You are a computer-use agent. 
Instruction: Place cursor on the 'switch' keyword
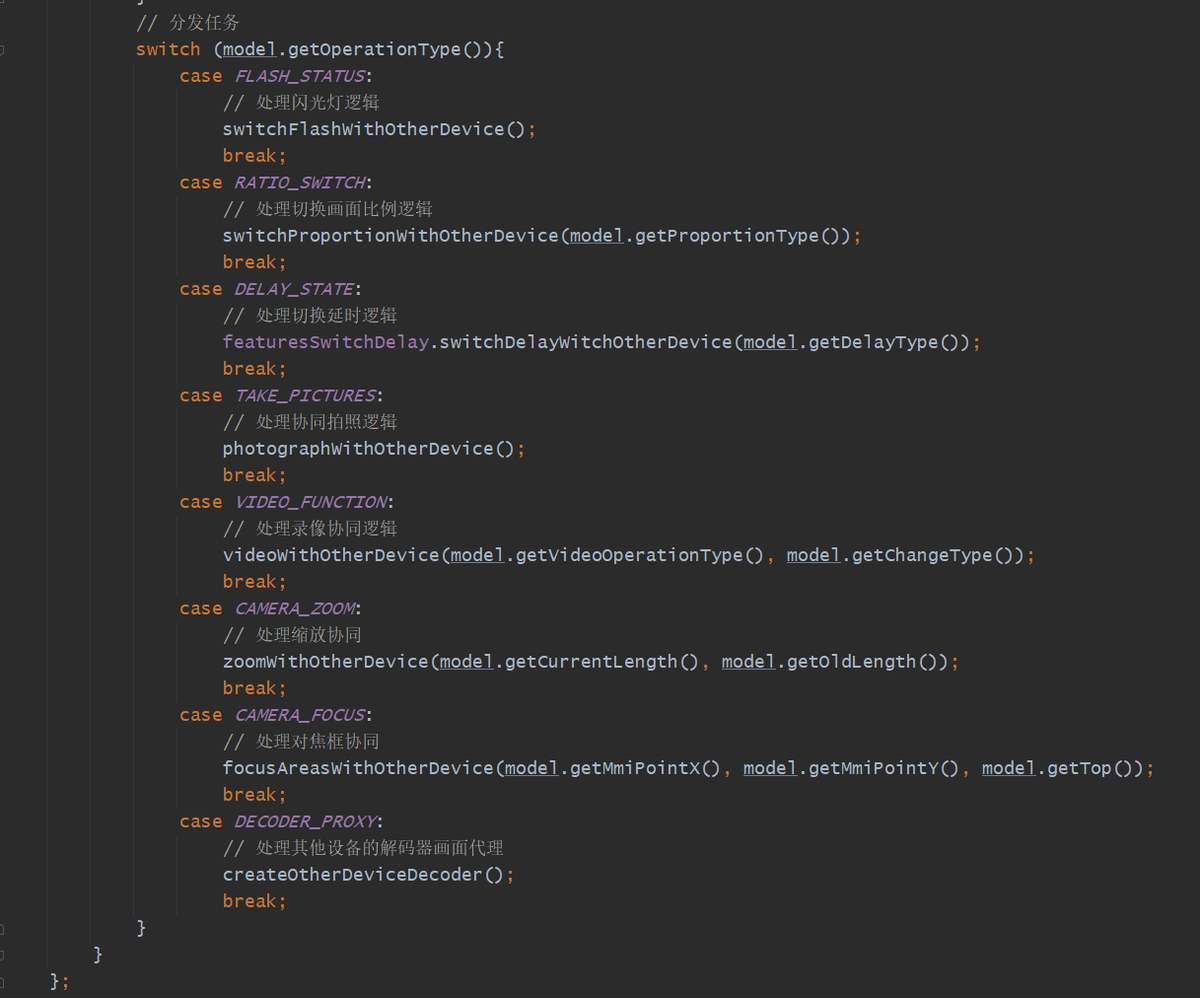tap(168, 49)
